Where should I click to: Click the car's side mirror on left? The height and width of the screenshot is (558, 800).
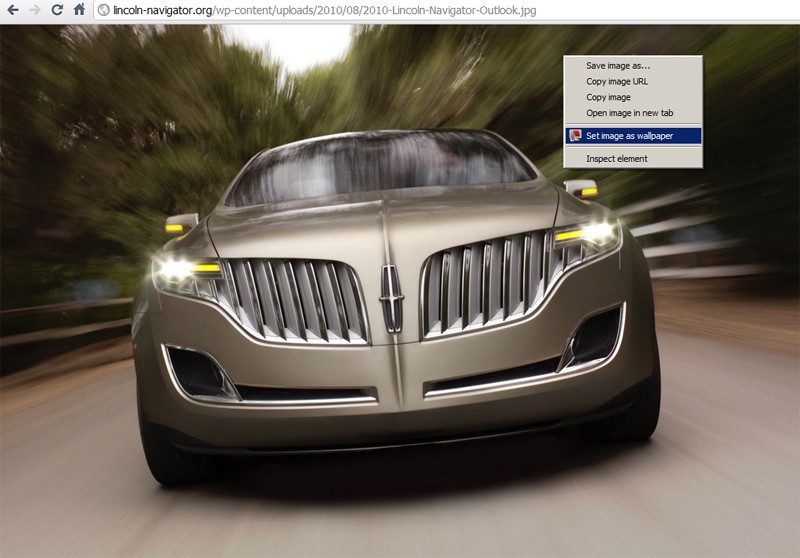click(x=181, y=223)
